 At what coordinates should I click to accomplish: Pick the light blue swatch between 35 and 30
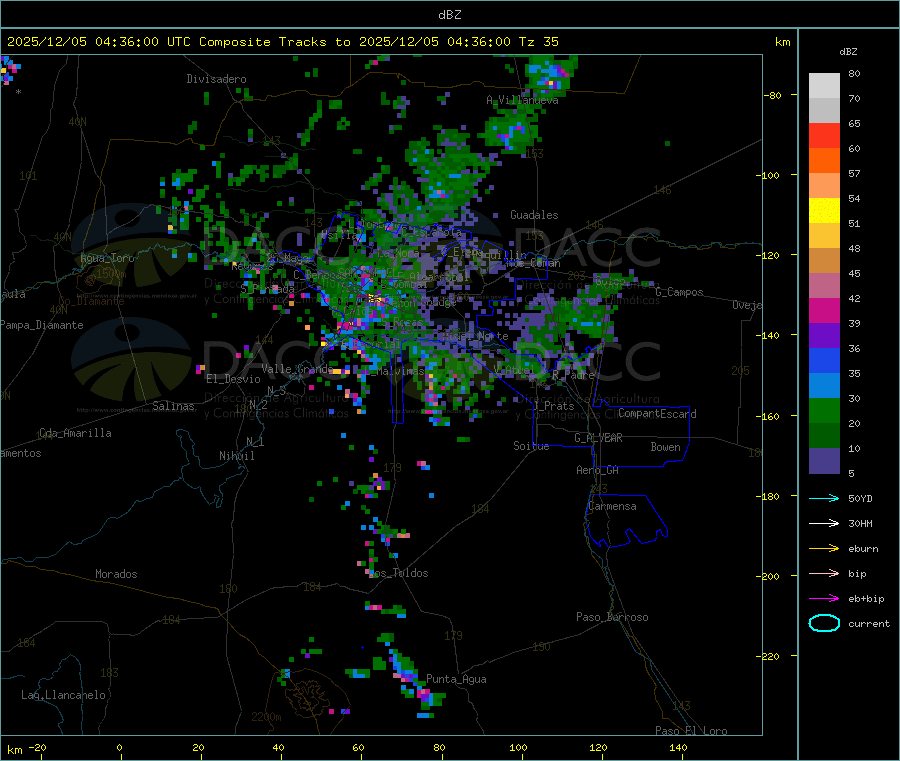click(x=824, y=386)
